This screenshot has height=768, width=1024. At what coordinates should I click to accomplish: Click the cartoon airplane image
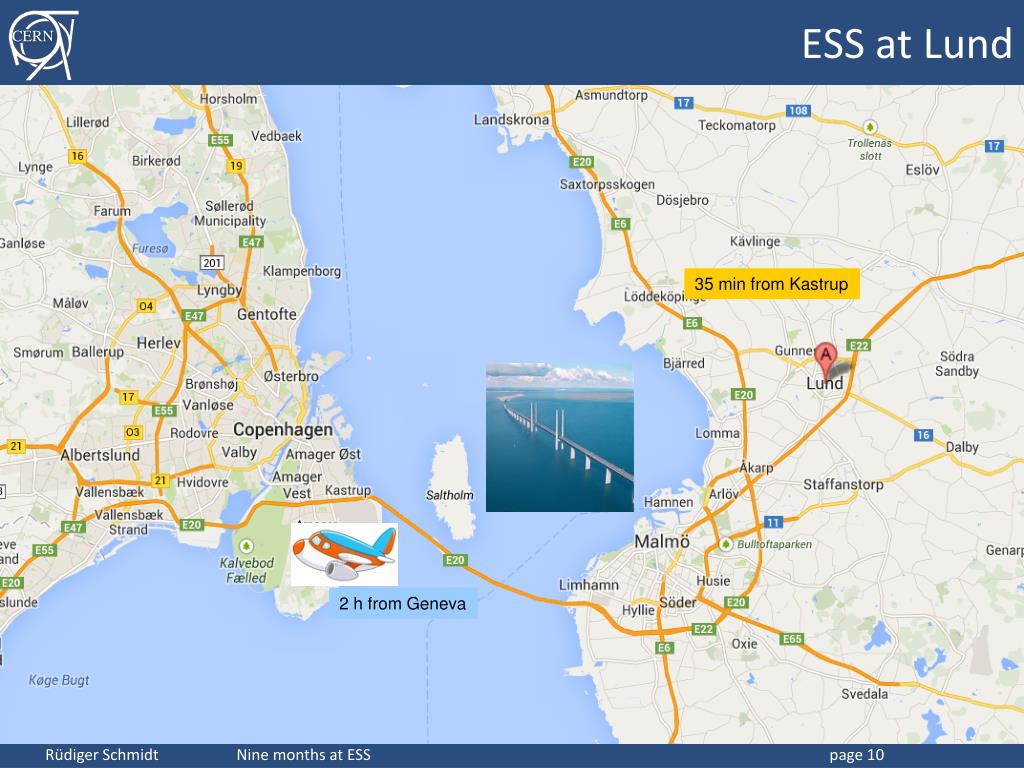[x=344, y=554]
